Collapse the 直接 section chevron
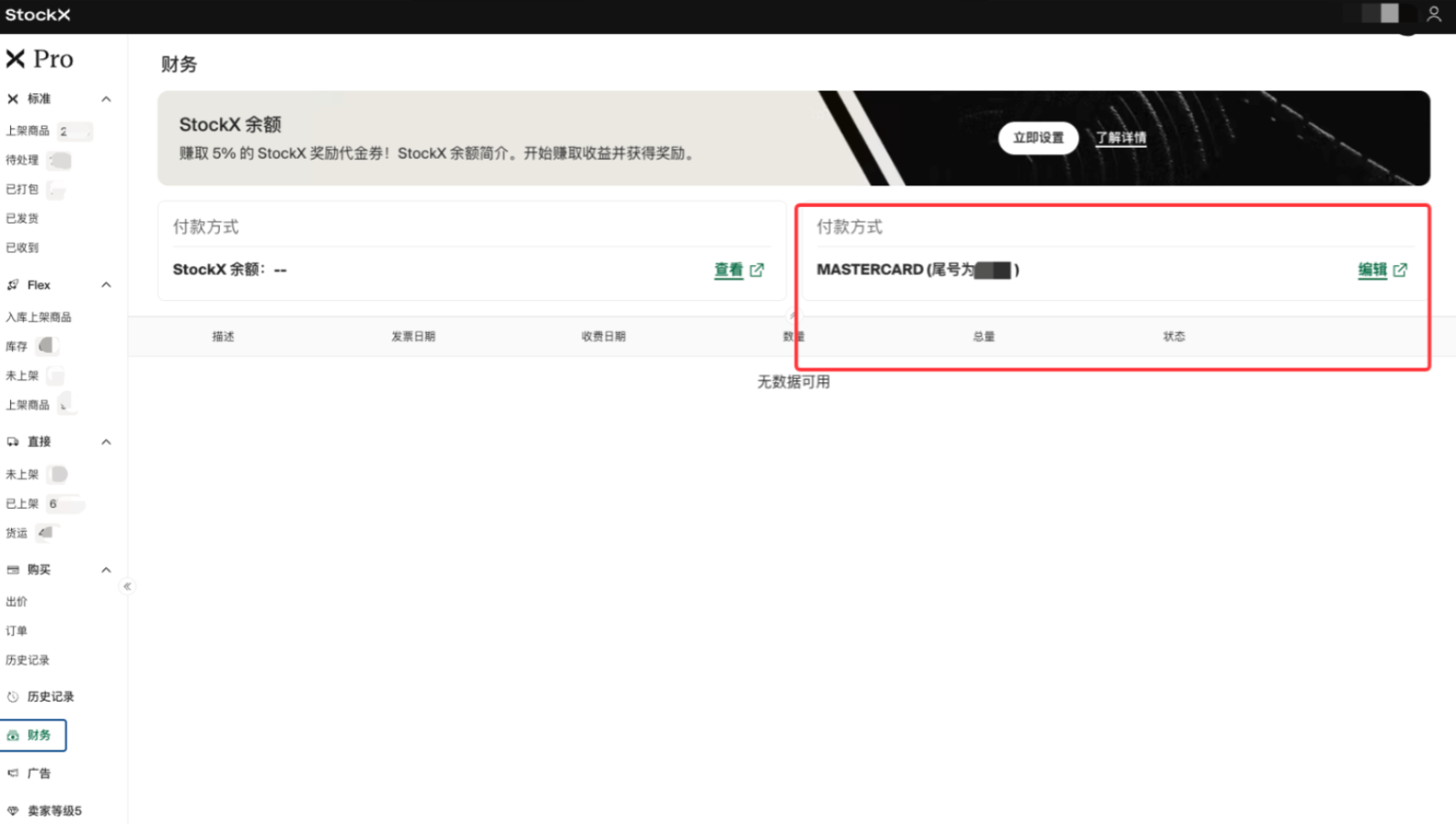The height and width of the screenshot is (824, 1456). pos(106,442)
